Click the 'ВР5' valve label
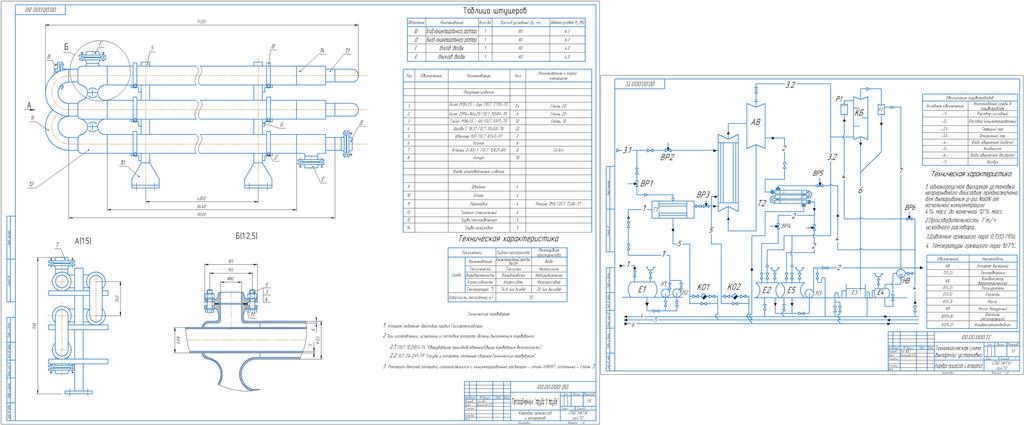Viewport: 1024px width, 425px height. 819,173
